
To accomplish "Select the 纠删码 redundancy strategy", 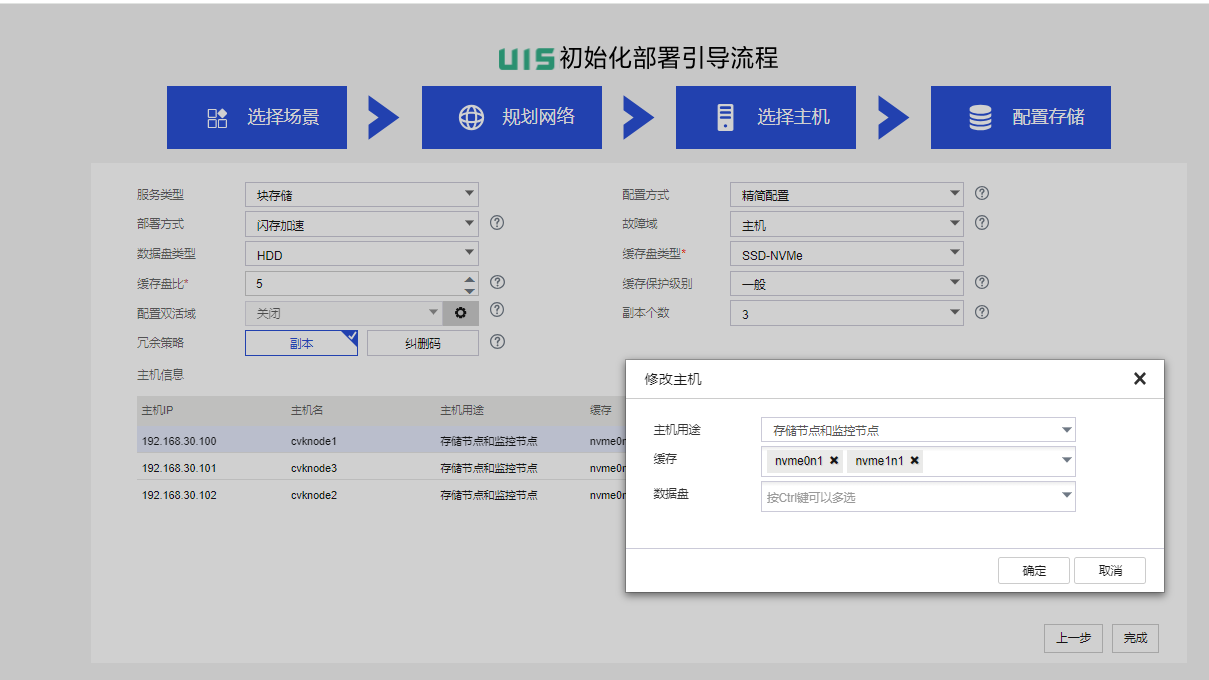I will point(423,343).
